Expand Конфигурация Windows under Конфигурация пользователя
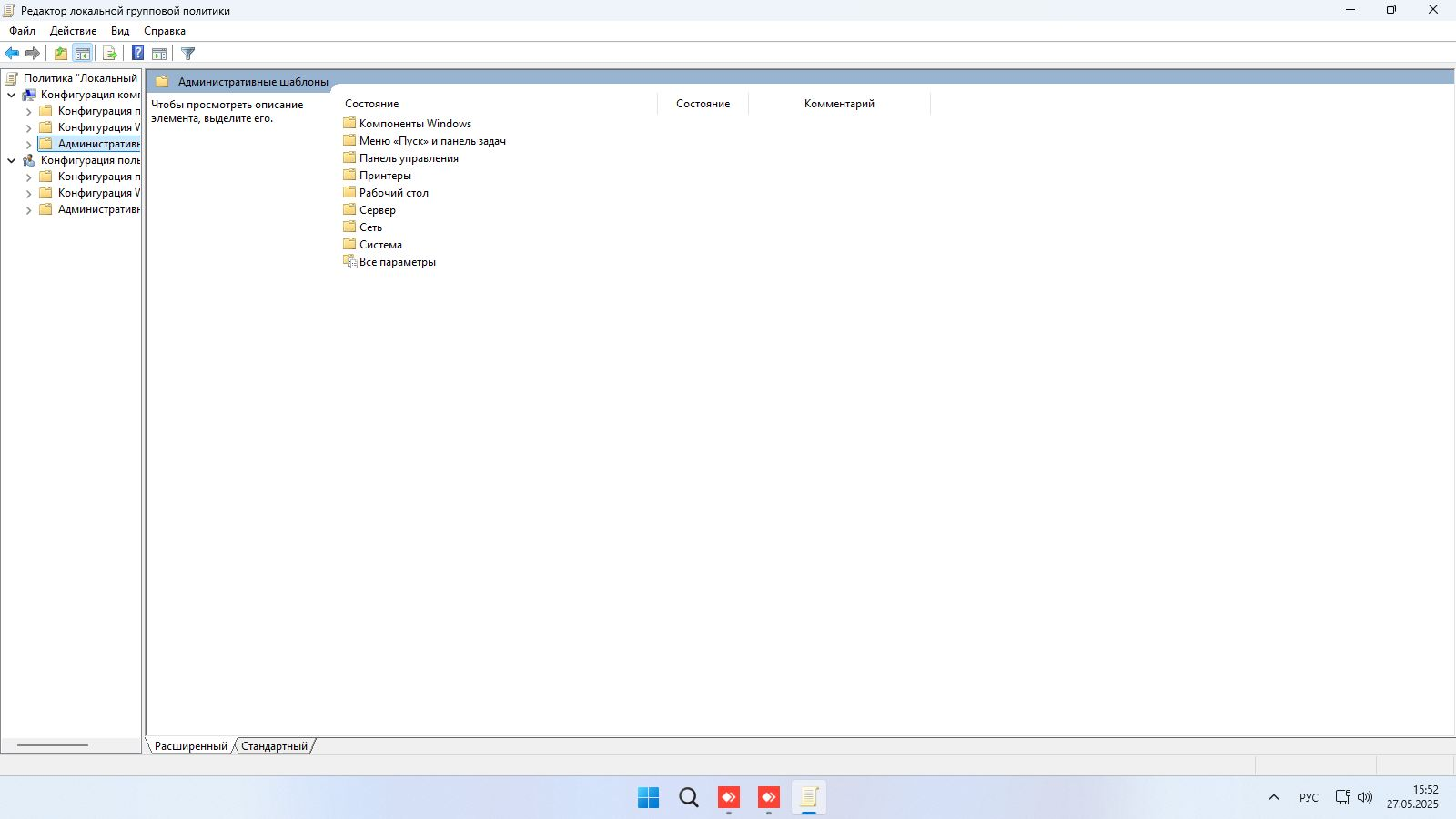1456x819 pixels. pos(28,193)
